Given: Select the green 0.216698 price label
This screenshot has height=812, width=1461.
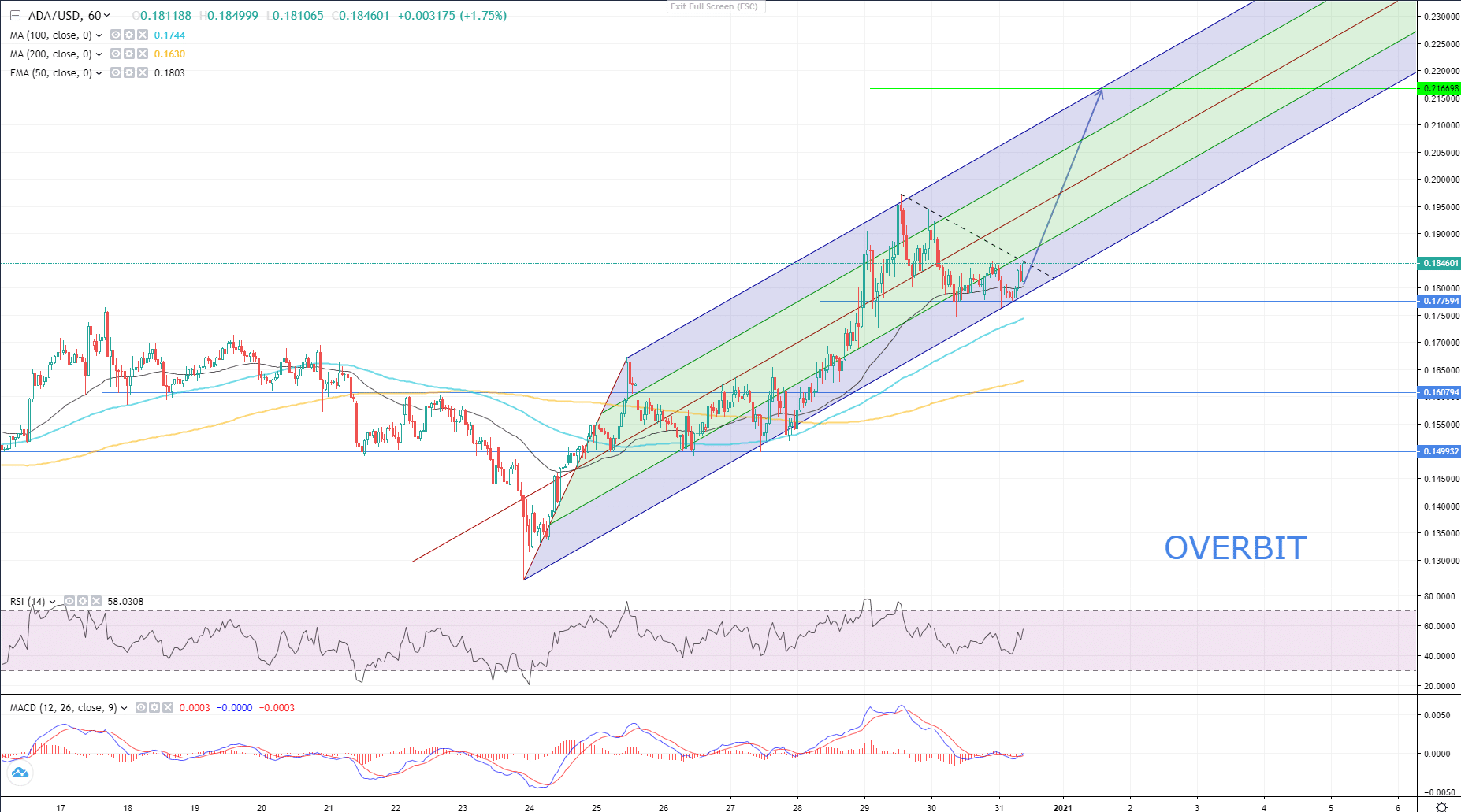Looking at the screenshot, I should click(1439, 89).
